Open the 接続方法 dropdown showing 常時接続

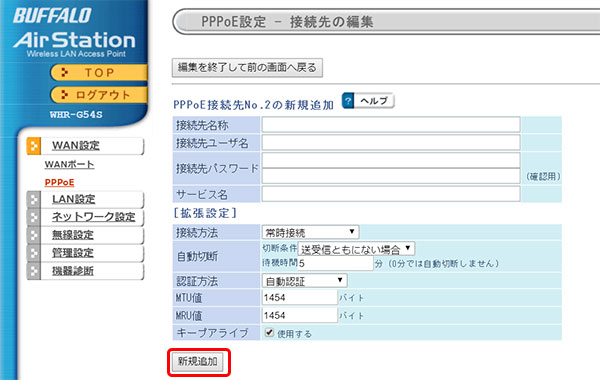tap(310, 232)
